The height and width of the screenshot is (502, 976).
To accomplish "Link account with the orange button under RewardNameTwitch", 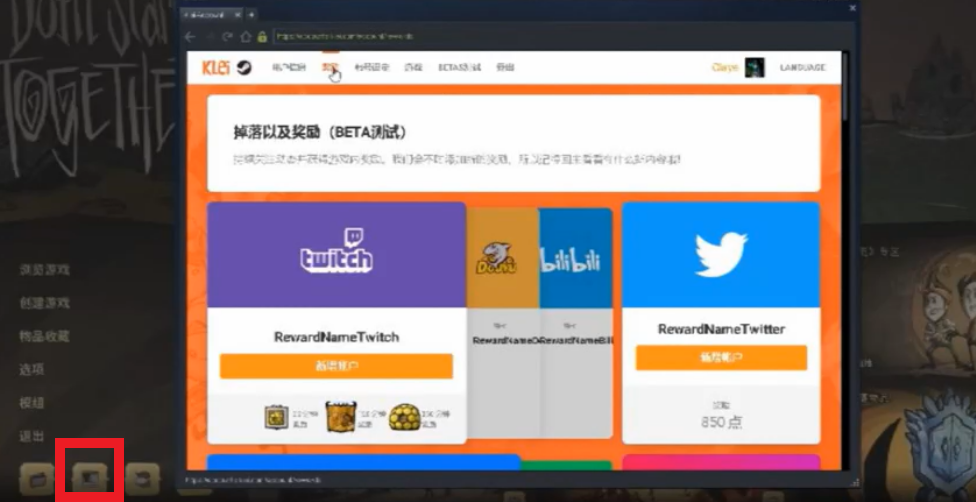I will click(336, 366).
